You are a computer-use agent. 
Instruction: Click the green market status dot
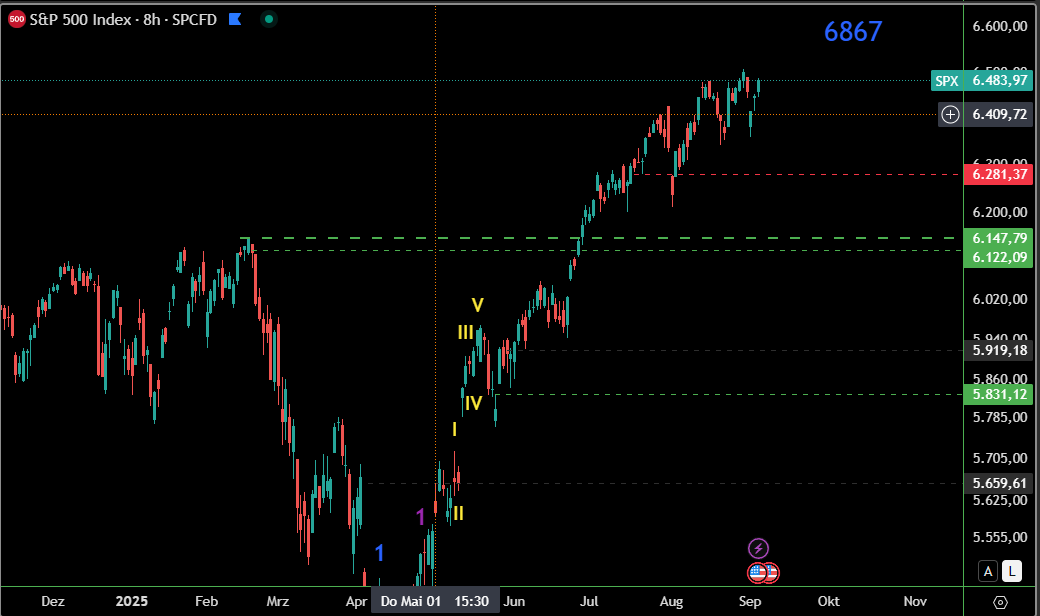268,19
